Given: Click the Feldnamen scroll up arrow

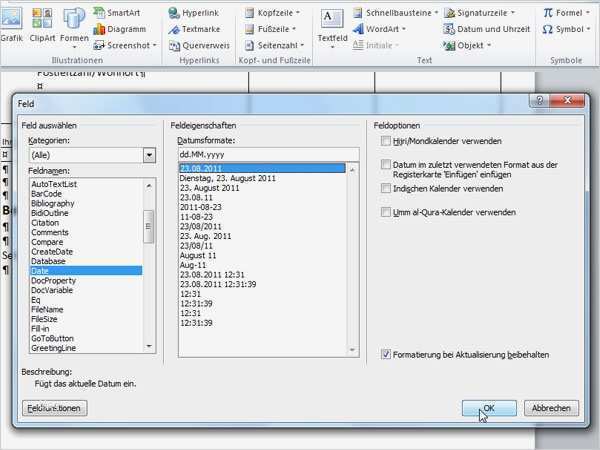Looking at the screenshot, I should pyautogui.click(x=149, y=186).
